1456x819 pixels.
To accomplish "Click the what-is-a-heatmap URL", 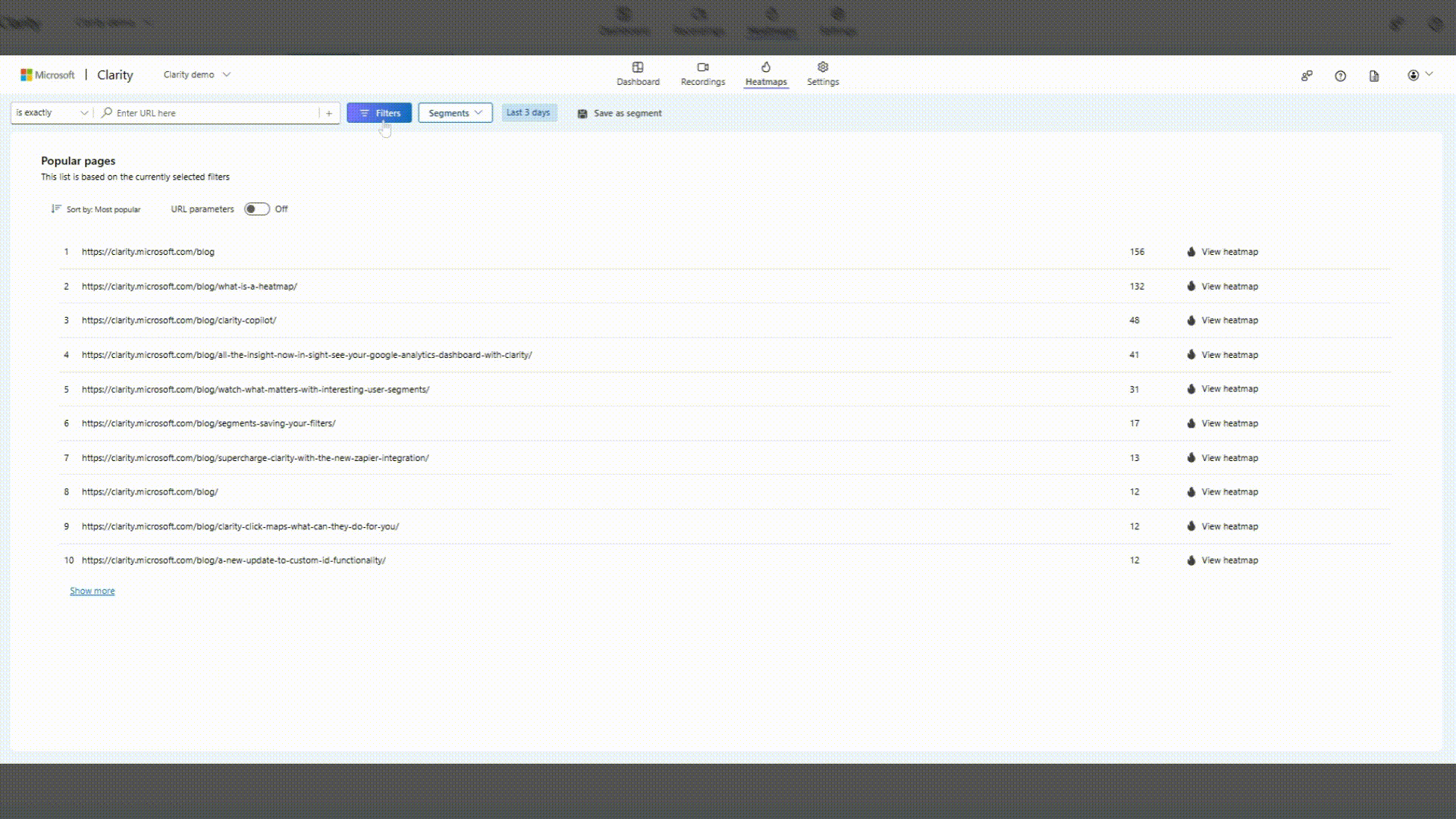I will click(x=190, y=287).
